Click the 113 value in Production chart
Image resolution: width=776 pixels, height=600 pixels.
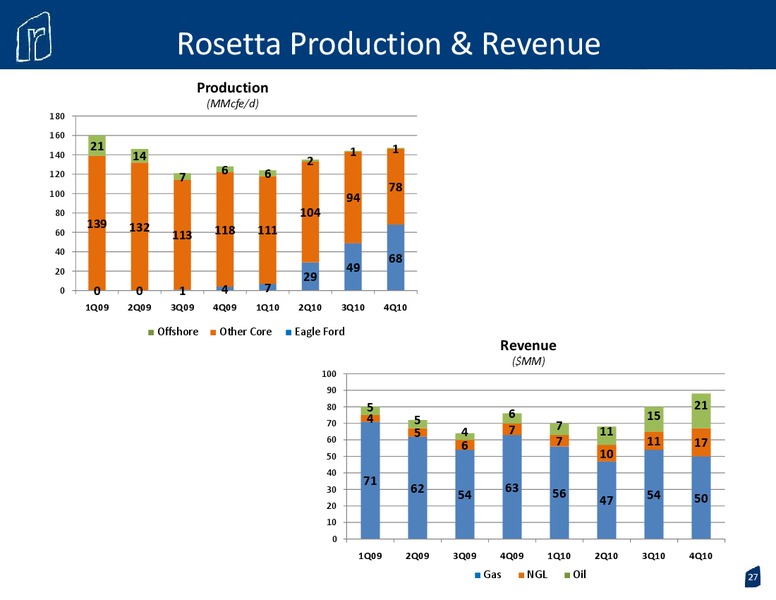[182, 235]
